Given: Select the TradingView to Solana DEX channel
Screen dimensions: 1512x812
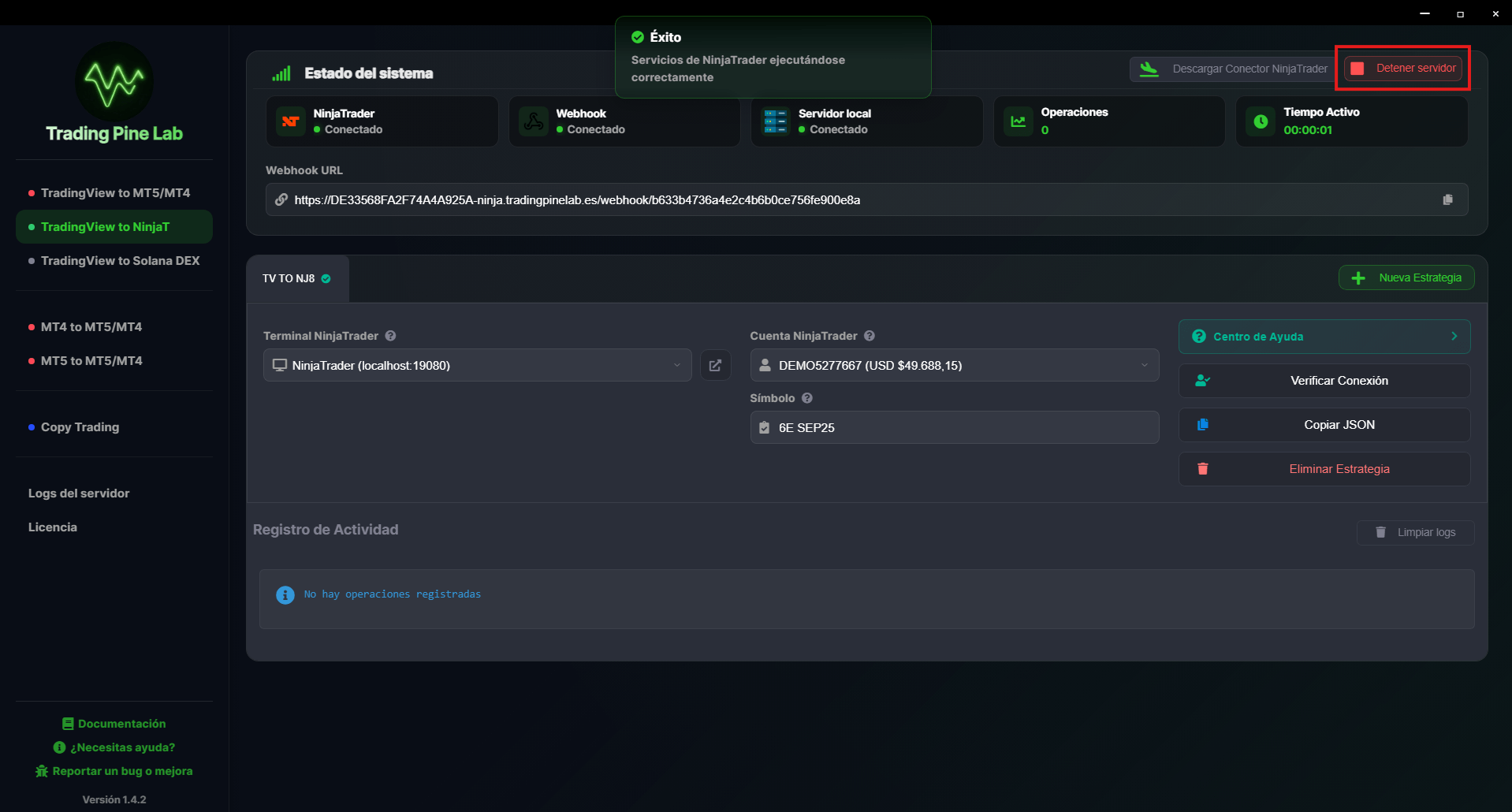Looking at the screenshot, I should [x=120, y=260].
